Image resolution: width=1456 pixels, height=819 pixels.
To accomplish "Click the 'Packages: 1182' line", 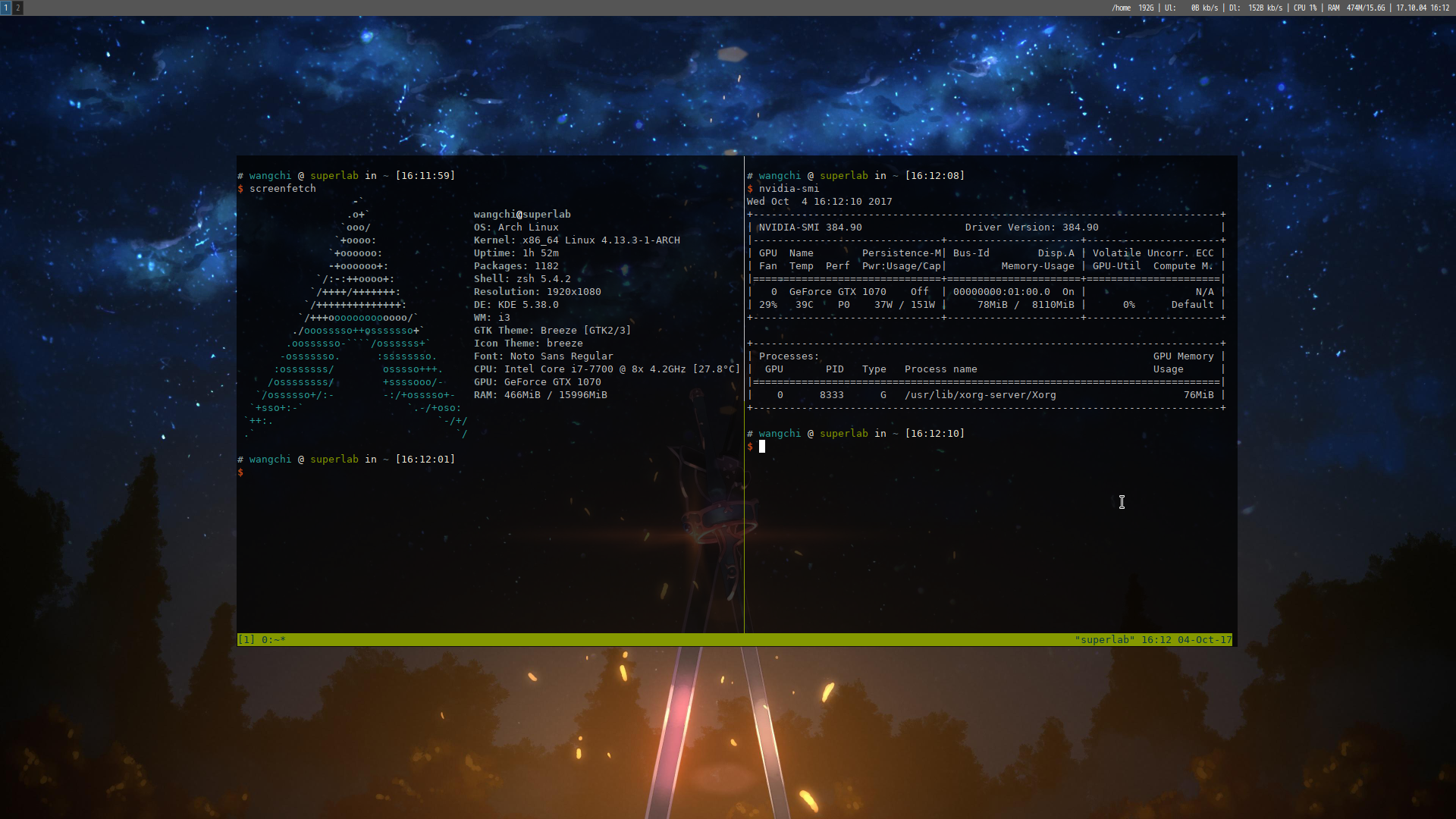I will [x=516, y=266].
